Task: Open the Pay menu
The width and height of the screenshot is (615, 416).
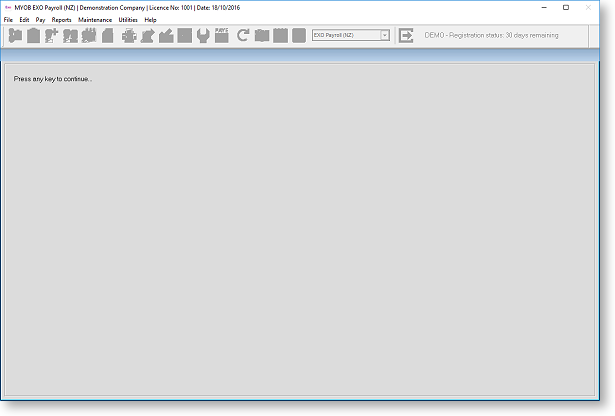Action: tap(40, 20)
